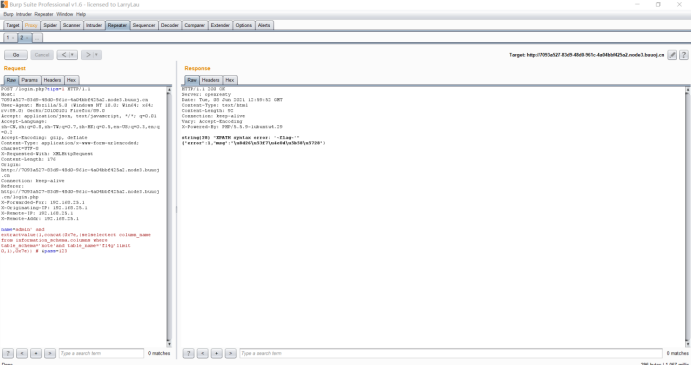692x365 pixels.
Task: Open the Repeater menu in menu bar
Action: 44,14
